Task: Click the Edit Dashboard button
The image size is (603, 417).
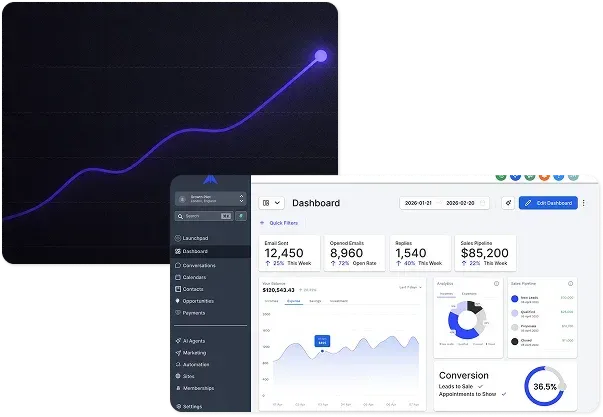Action: (548, 203)
